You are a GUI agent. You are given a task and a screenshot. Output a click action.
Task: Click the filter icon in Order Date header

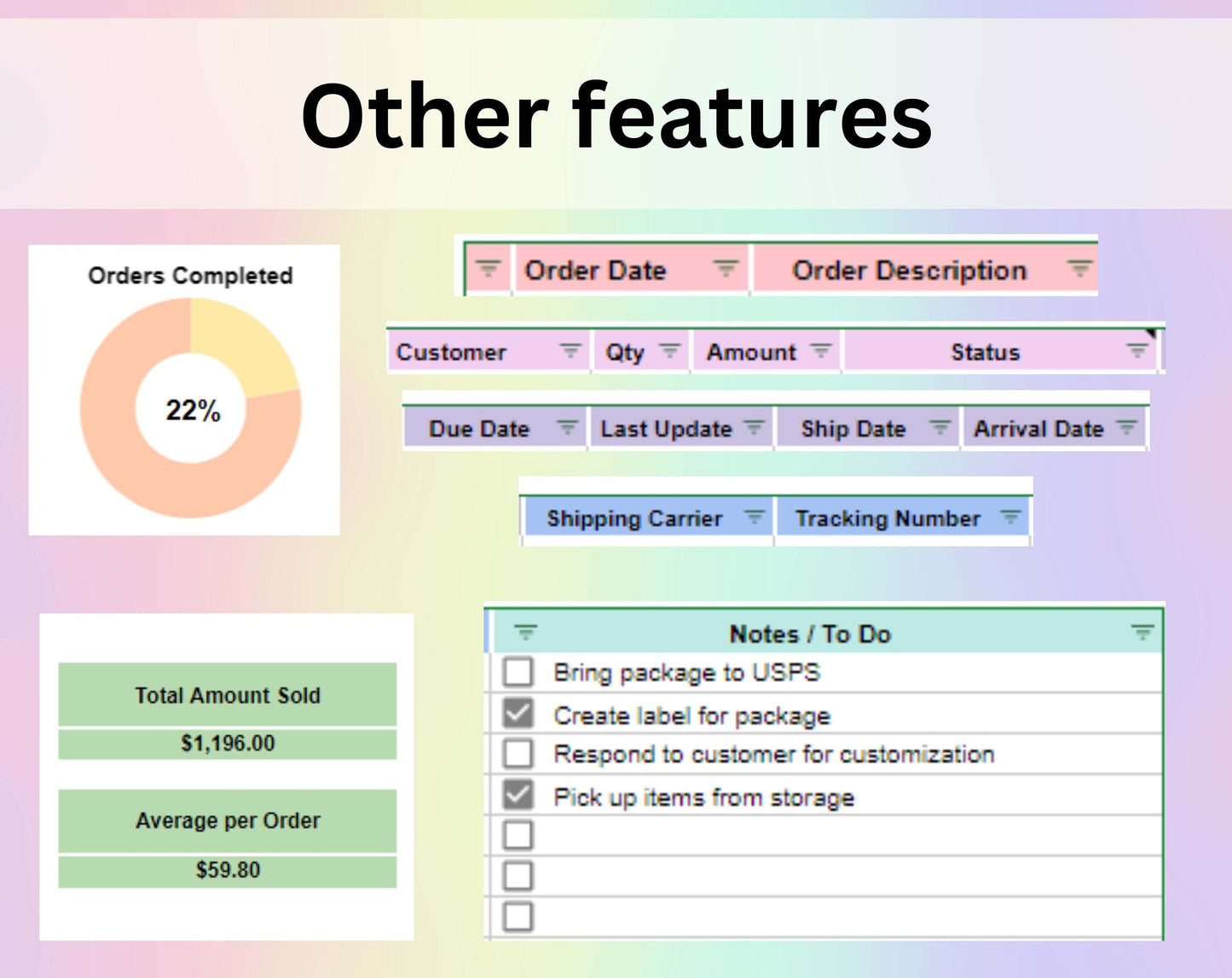point(725,269)
